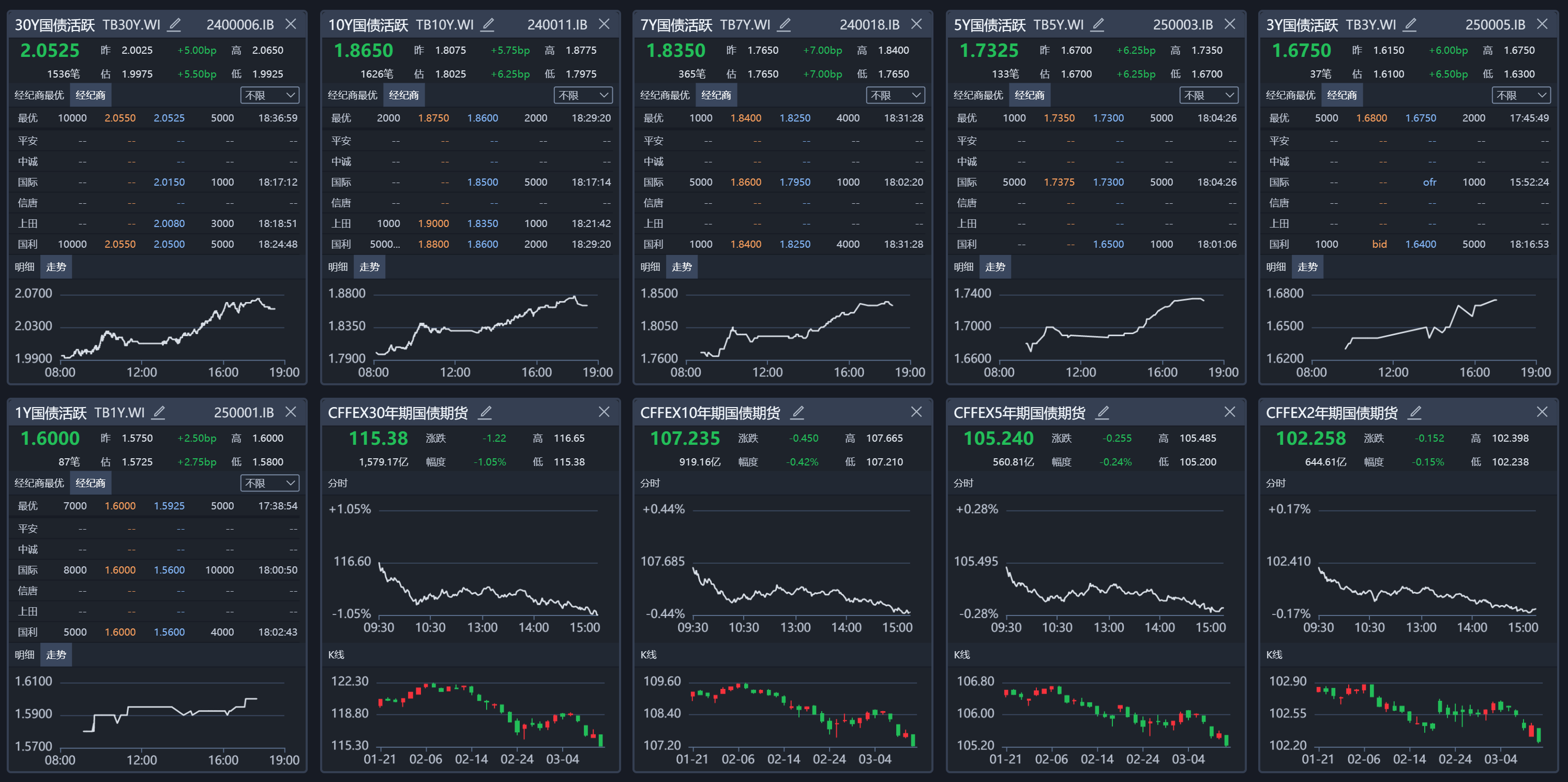Click edit pencil on CFFEX10年期国债期货 panel

click(797, 413)
